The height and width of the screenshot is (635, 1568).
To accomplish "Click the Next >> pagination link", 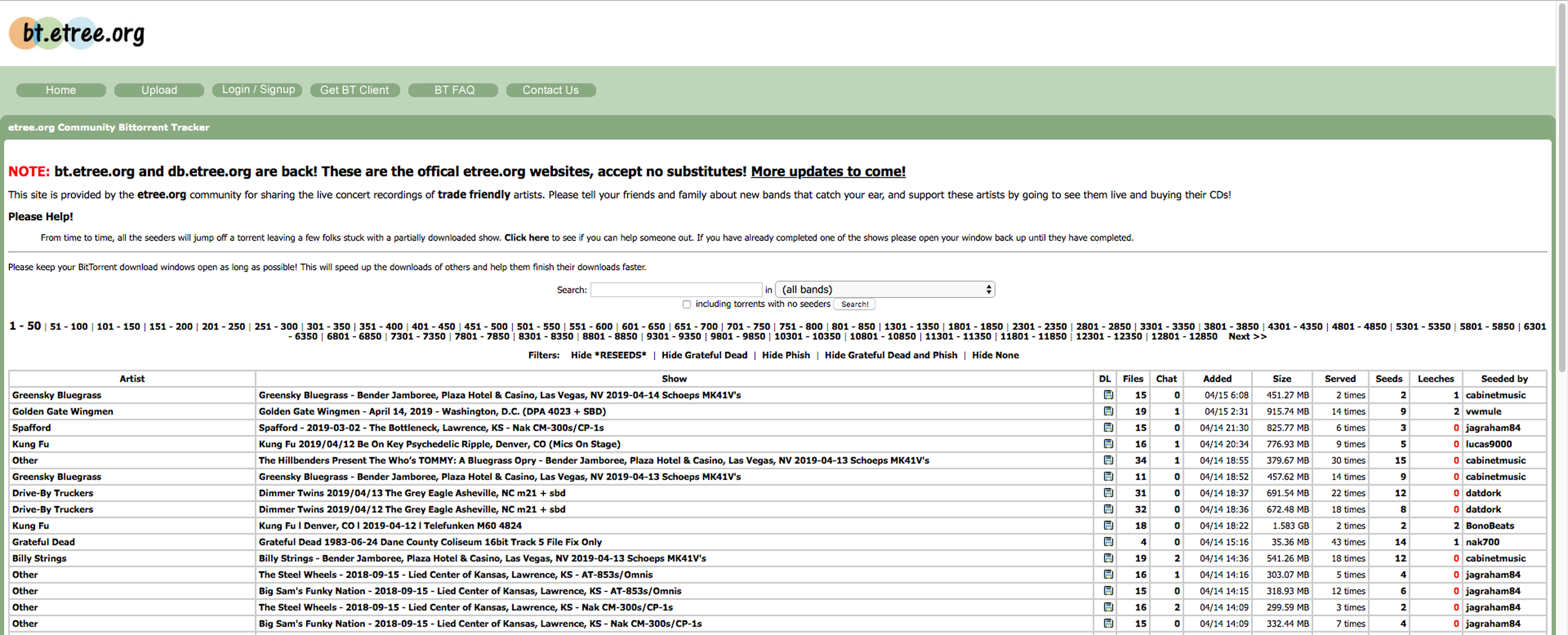I will coord(1247,336).
